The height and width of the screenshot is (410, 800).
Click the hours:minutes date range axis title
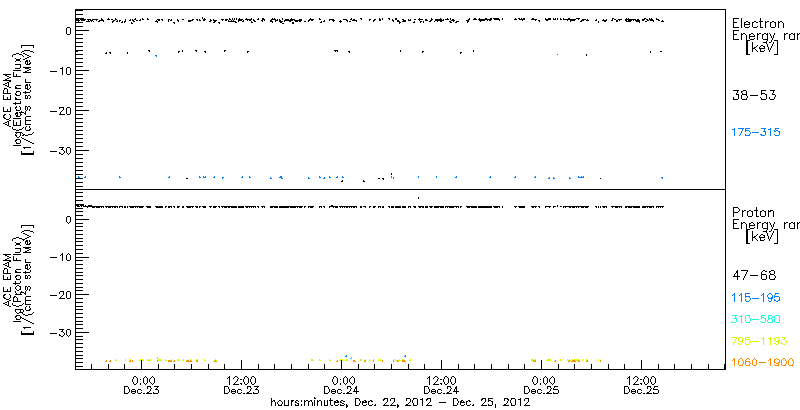[x=400, y=402]
